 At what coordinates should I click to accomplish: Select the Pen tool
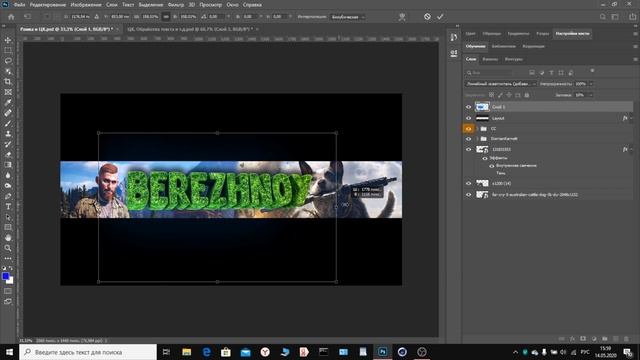pos(8,196)
